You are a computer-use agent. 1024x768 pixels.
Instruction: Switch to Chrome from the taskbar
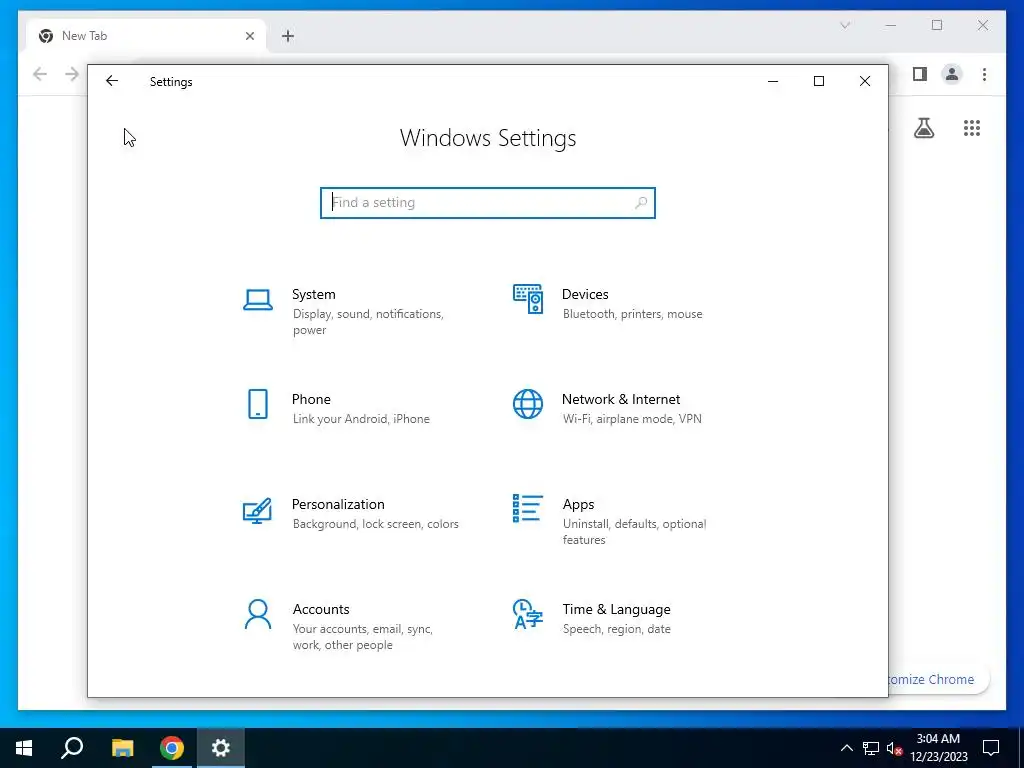(x=172, y=748)
